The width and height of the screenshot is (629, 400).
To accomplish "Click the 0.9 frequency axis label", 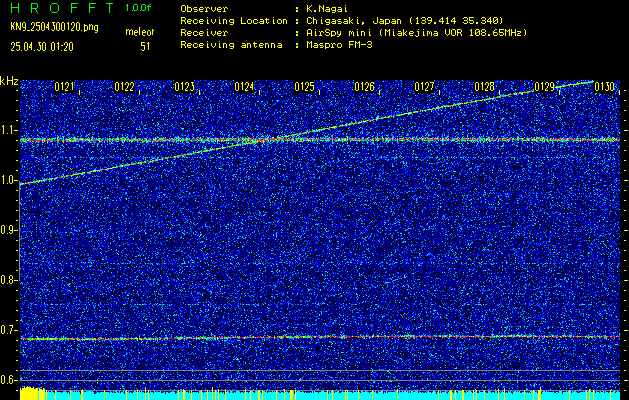I will click(x=8, y=230).
